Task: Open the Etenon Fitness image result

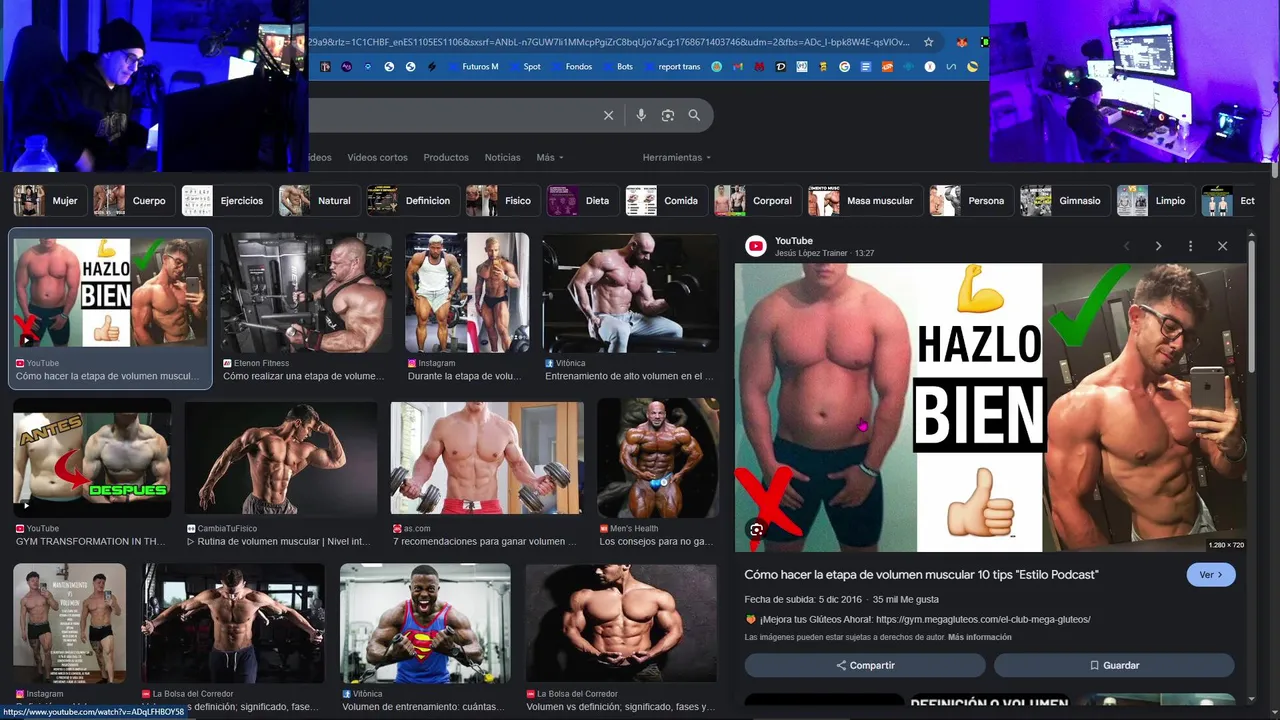Action: pyautogui.click(x=306, y=292)
